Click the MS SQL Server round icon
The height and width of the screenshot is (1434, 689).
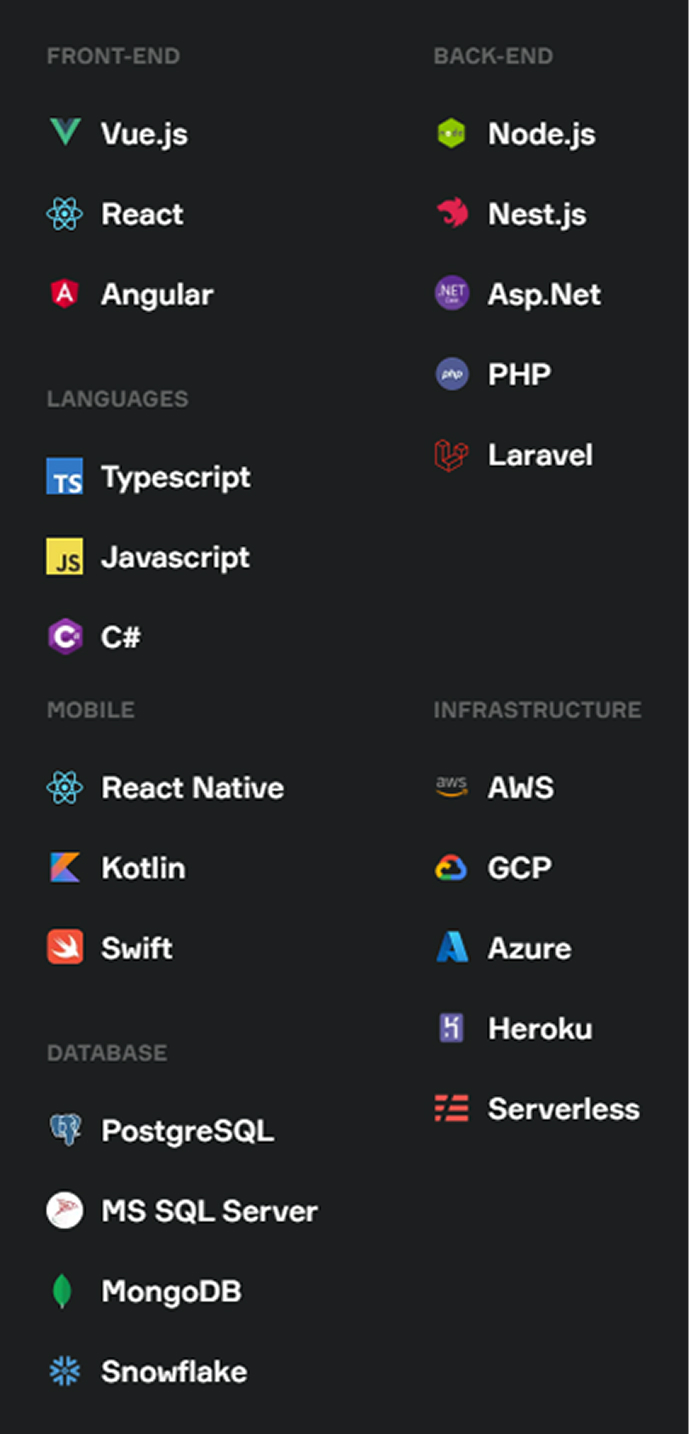[65, 1211]
